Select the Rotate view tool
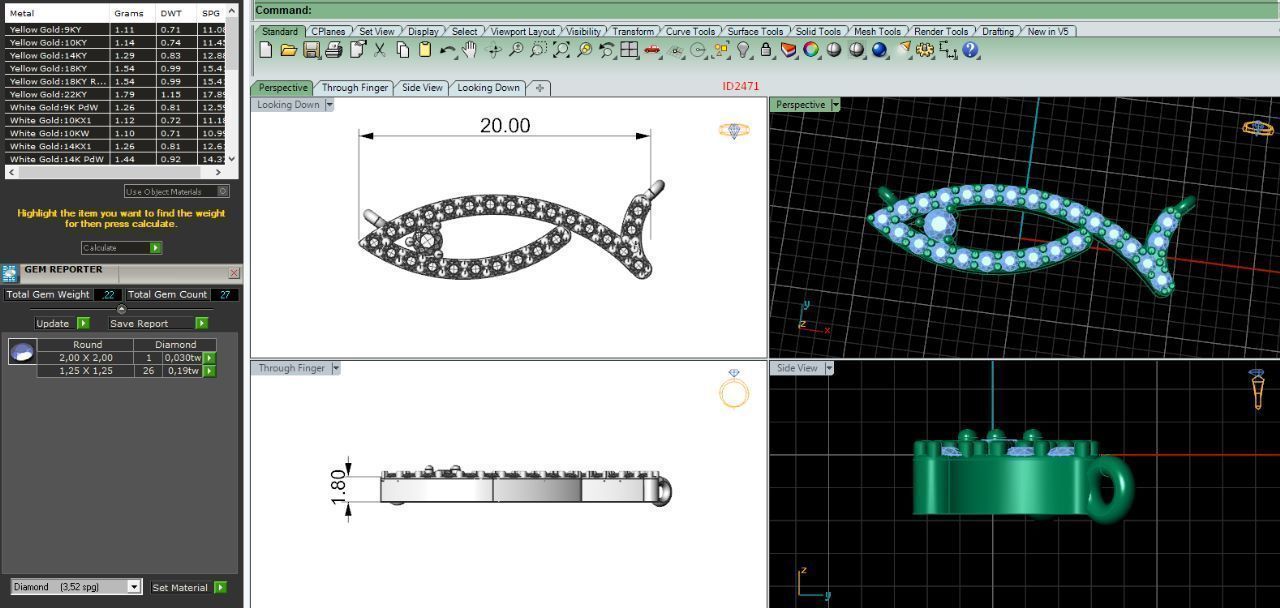Screen dimensions: 1280x608 pos(494,49)
